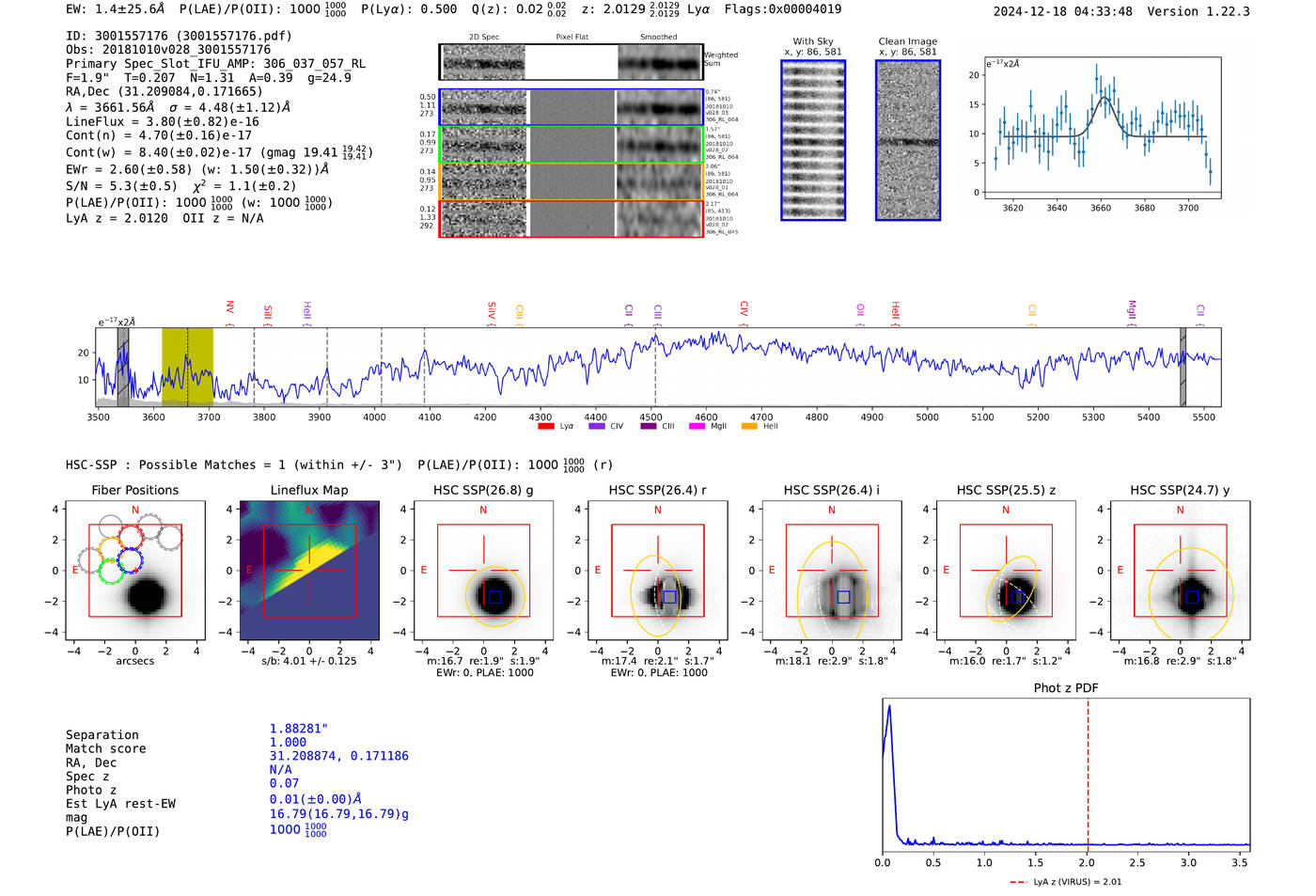The width and height of the screenshot is (1316, 896).
Task: Click the blue square in HSC g image
Action: (494, 597)
